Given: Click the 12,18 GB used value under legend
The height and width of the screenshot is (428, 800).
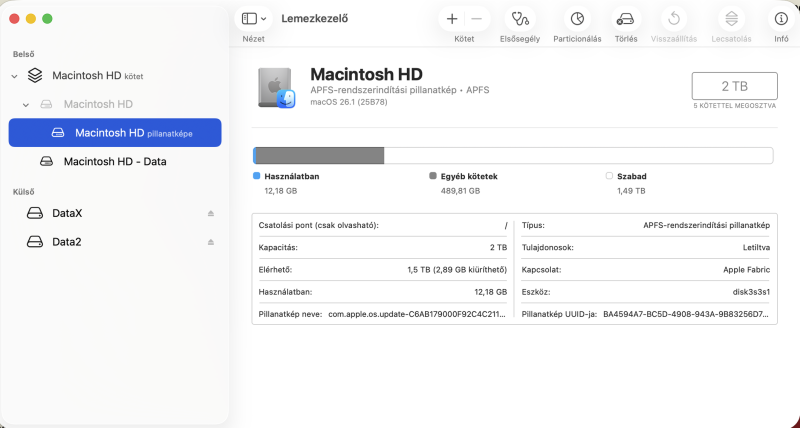Looking at the screenshot, I should (281, 191).
